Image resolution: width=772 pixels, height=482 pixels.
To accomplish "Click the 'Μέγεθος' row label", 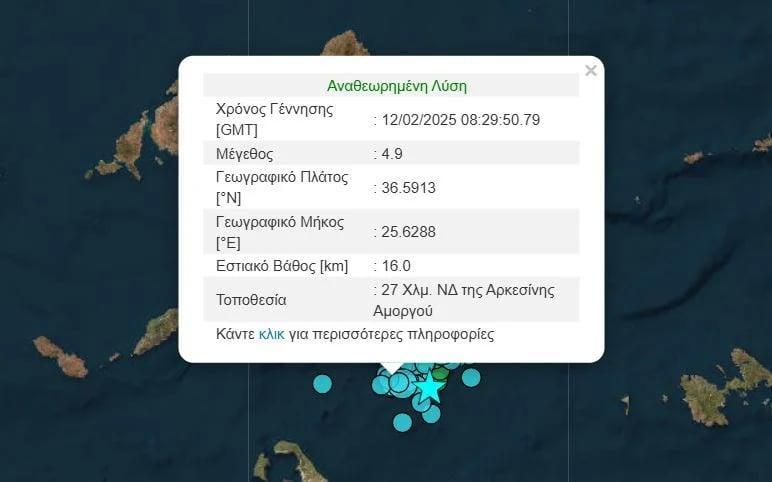I will [245, 154].
